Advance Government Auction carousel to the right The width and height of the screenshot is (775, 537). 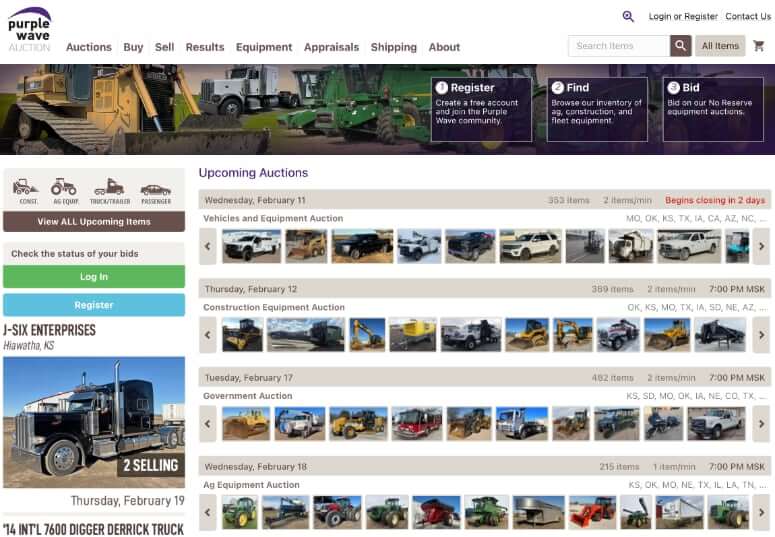tap(761, 424)
